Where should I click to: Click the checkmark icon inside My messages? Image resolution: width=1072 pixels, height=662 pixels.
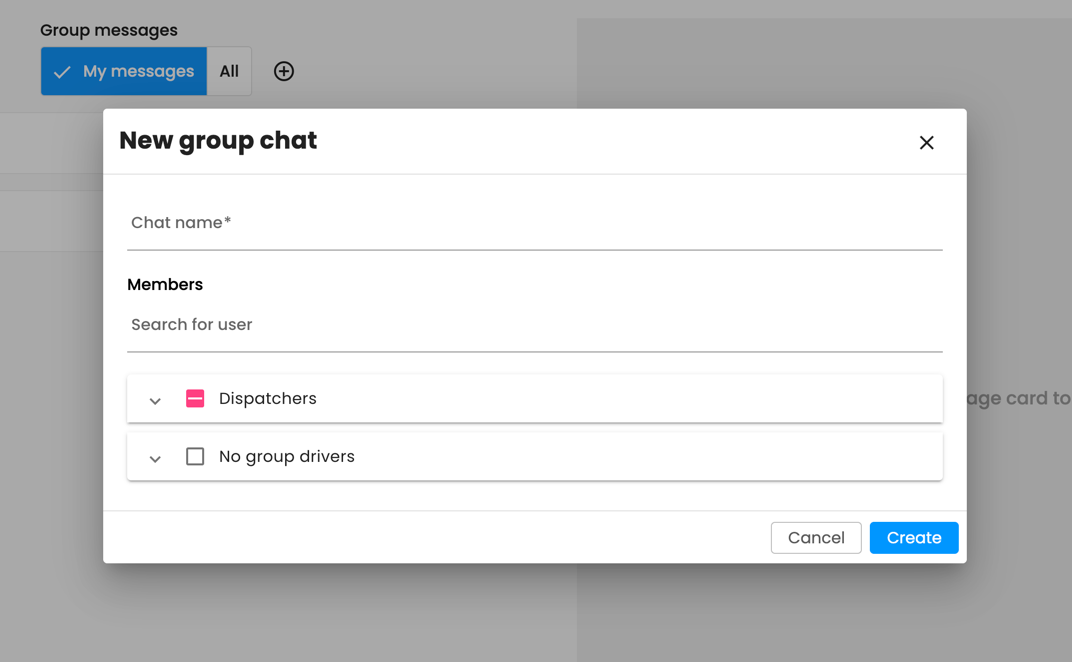point(61,71)
